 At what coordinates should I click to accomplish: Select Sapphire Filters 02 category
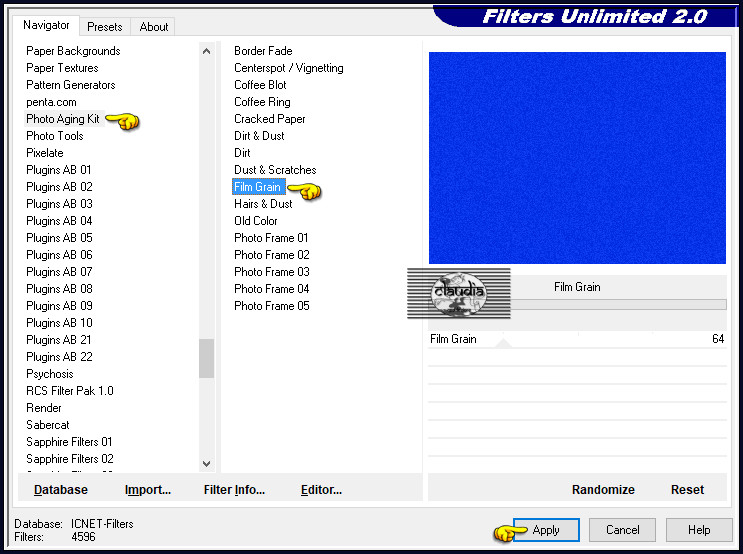tap(70, 459)
